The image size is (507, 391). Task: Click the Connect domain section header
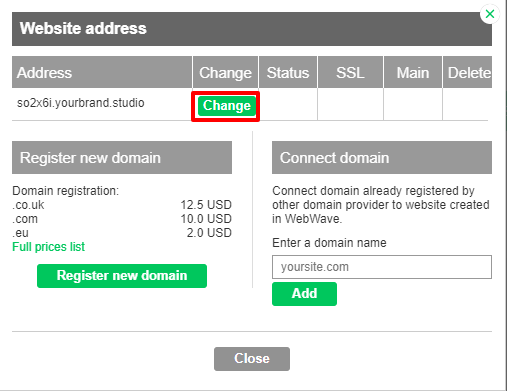[x=382, y=157]
